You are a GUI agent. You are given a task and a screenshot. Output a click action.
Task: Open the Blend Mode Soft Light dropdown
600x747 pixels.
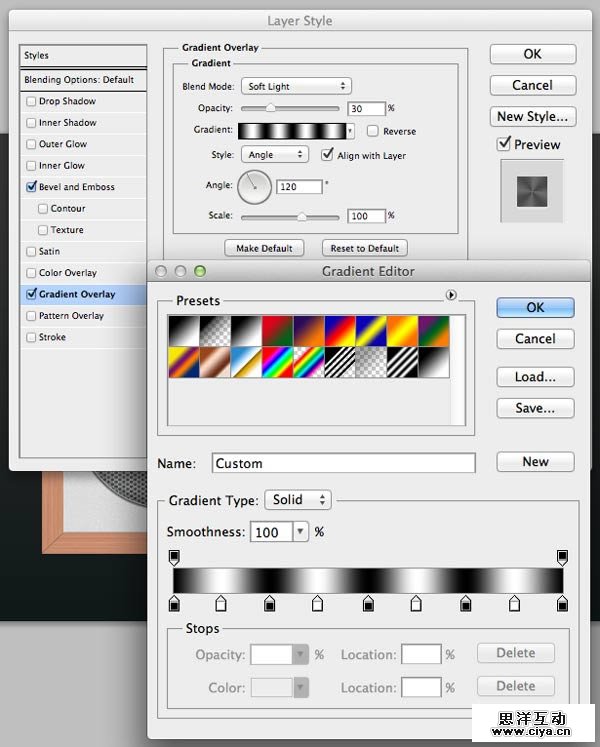click(x=295, y=87)
